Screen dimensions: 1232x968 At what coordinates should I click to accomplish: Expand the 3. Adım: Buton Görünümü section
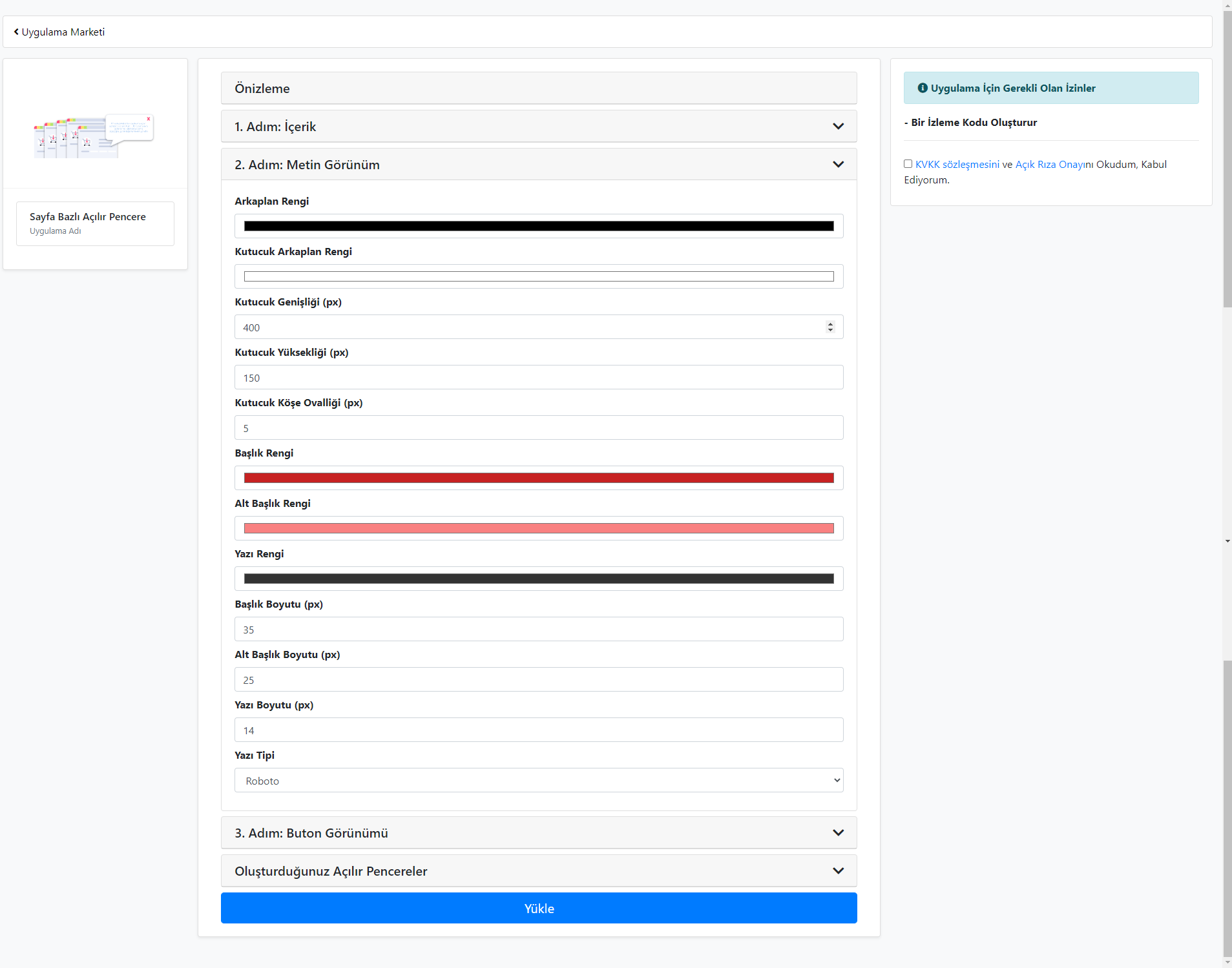(539, 832)
